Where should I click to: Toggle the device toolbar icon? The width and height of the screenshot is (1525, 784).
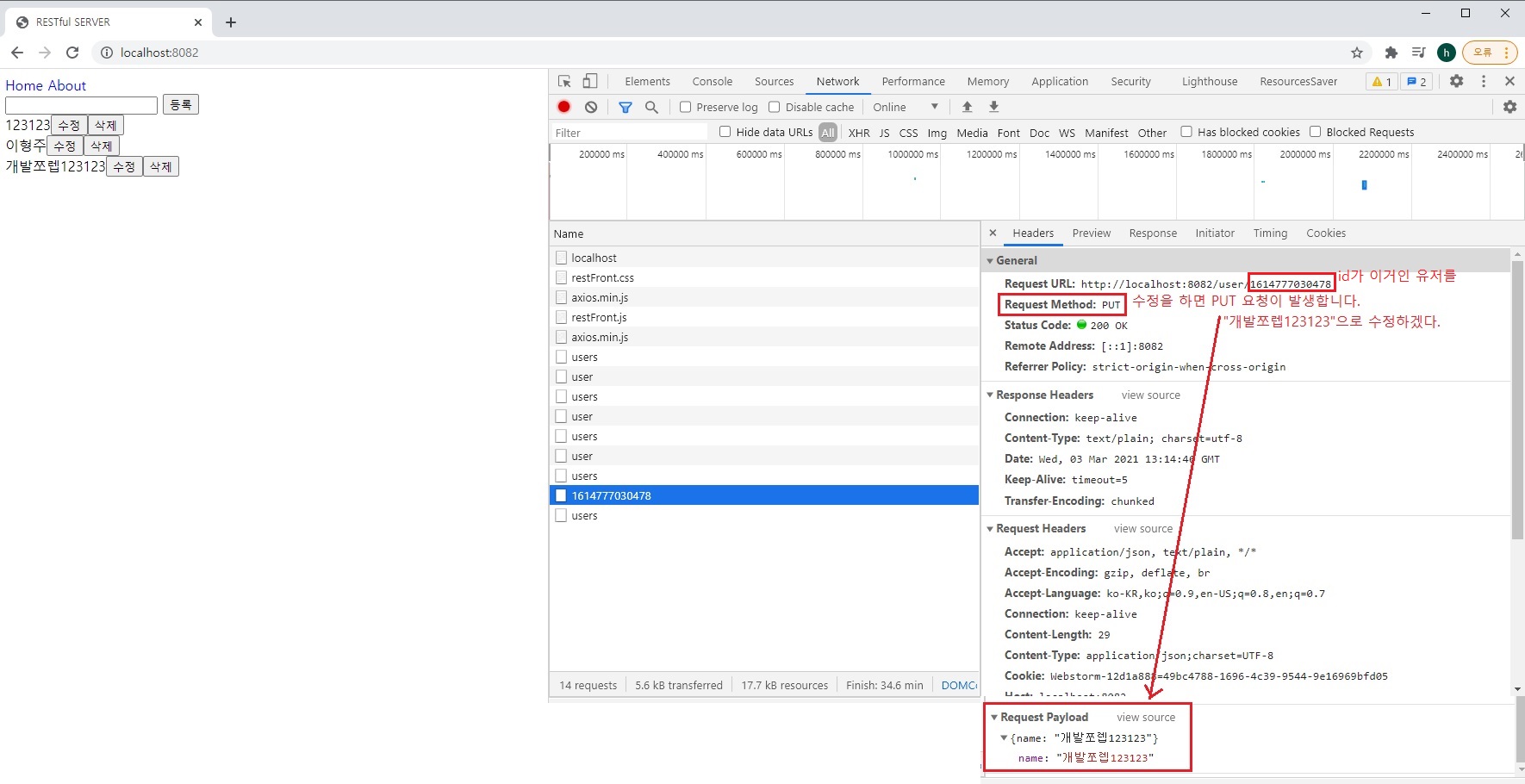pos(590,81)
